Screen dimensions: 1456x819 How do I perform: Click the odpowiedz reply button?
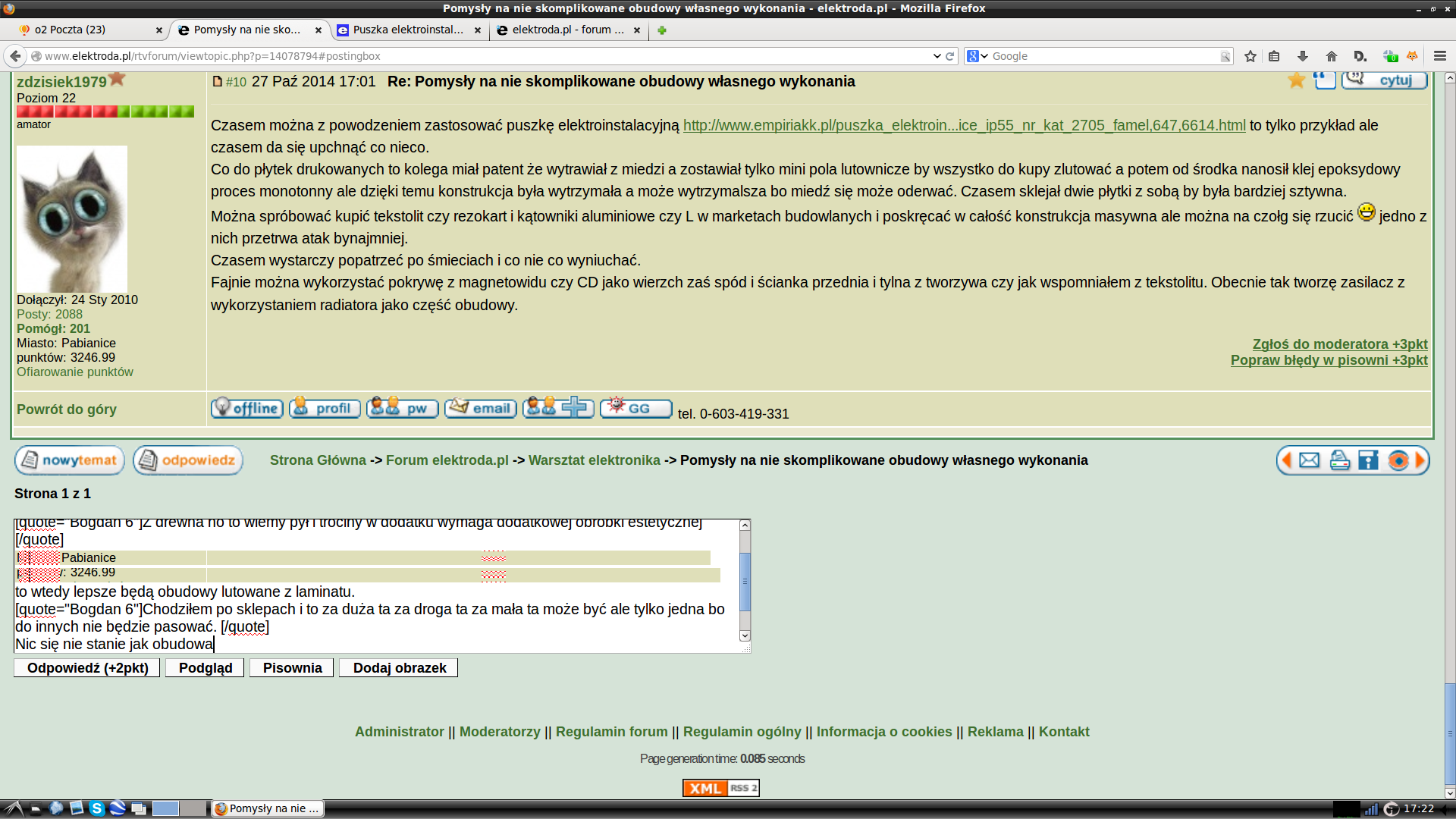coord(188,460)
